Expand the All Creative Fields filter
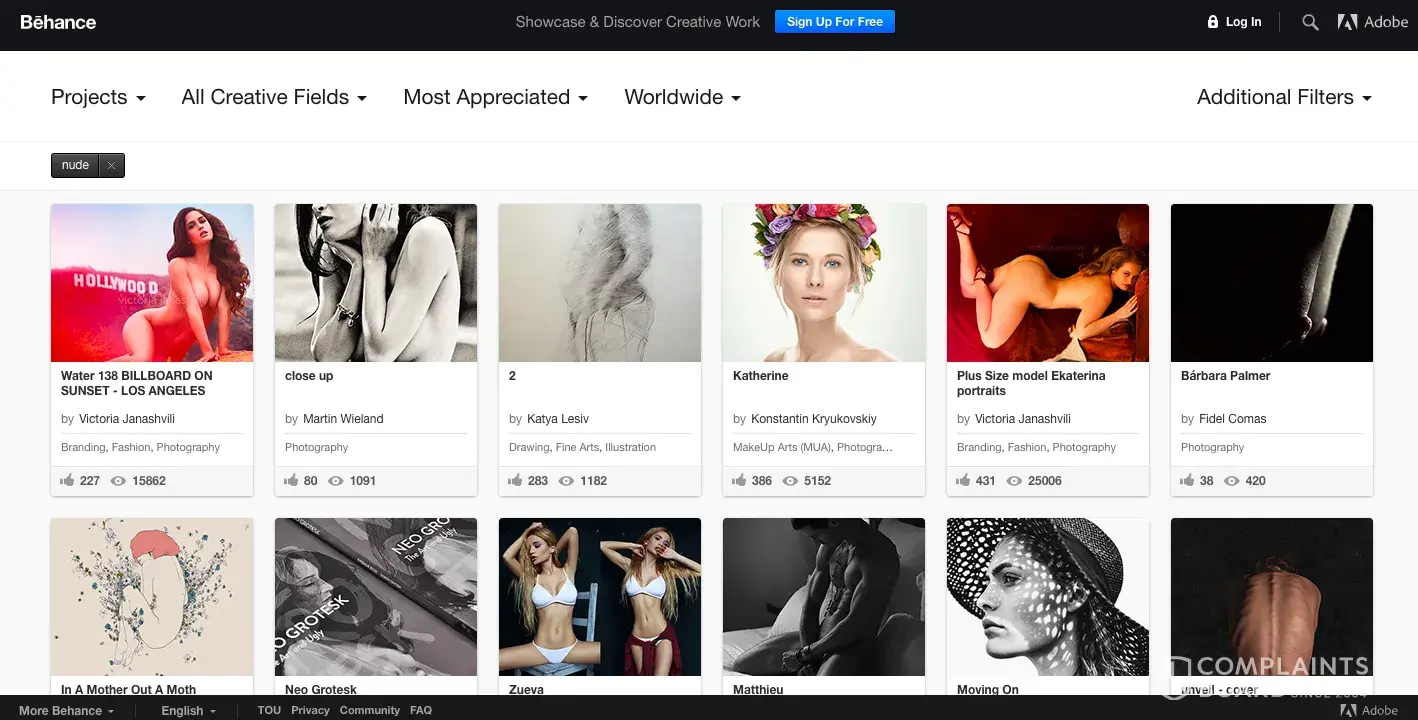The height and width of the screenshot is (720, 1418). pos(274,97)
